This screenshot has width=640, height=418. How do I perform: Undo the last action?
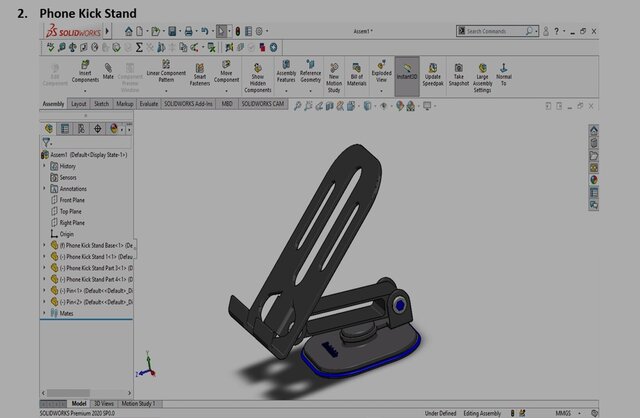[205, 31]
